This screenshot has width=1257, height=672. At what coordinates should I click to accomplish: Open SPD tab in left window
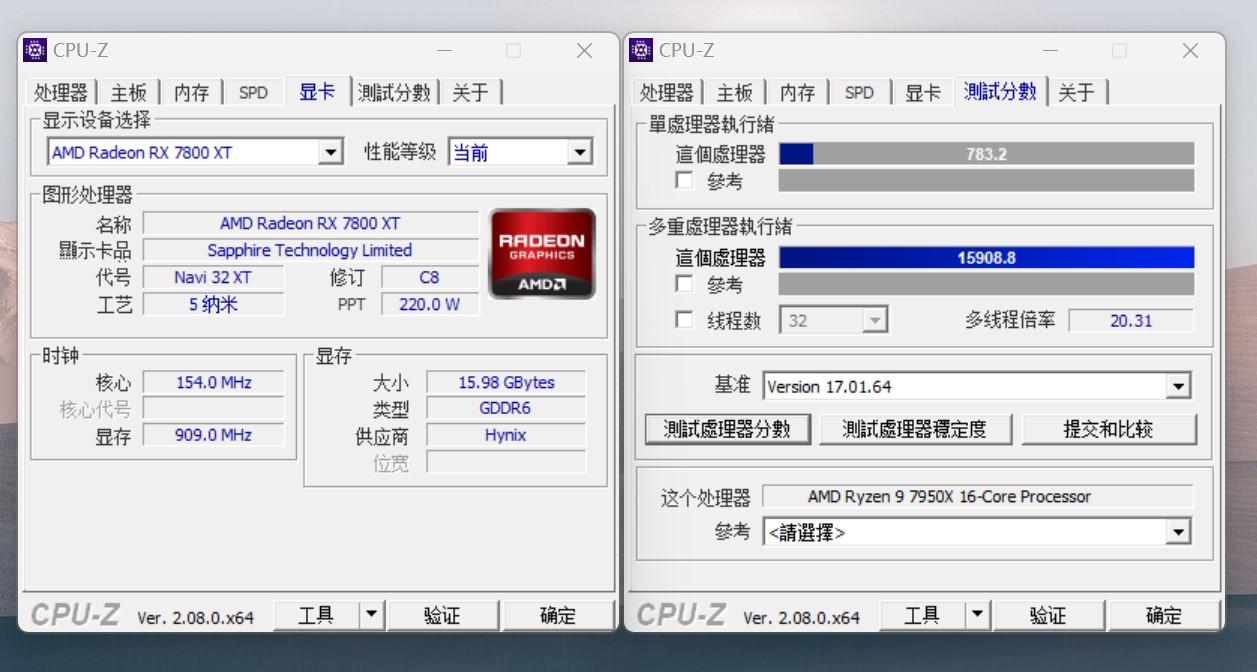pos(253,93)
